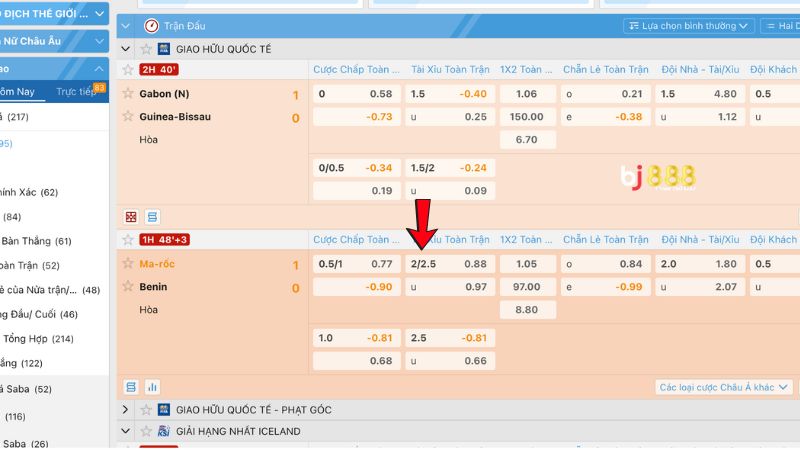Bet even (e) at -0.99 Ma-rốc match
This screenshot has height=450, width=800.
tap(605, 287)
